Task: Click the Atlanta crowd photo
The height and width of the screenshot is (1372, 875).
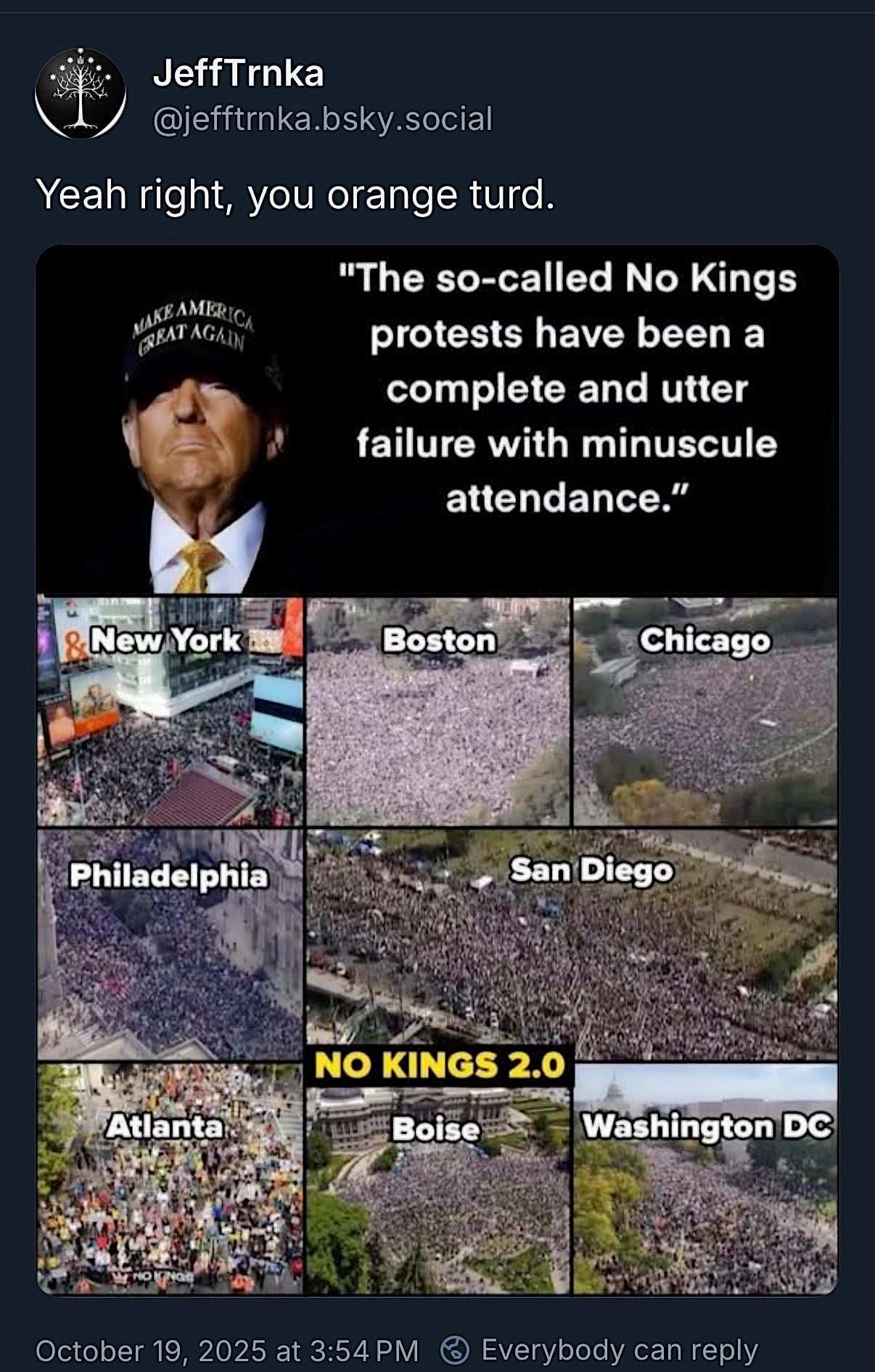Action: point(171,1179)
